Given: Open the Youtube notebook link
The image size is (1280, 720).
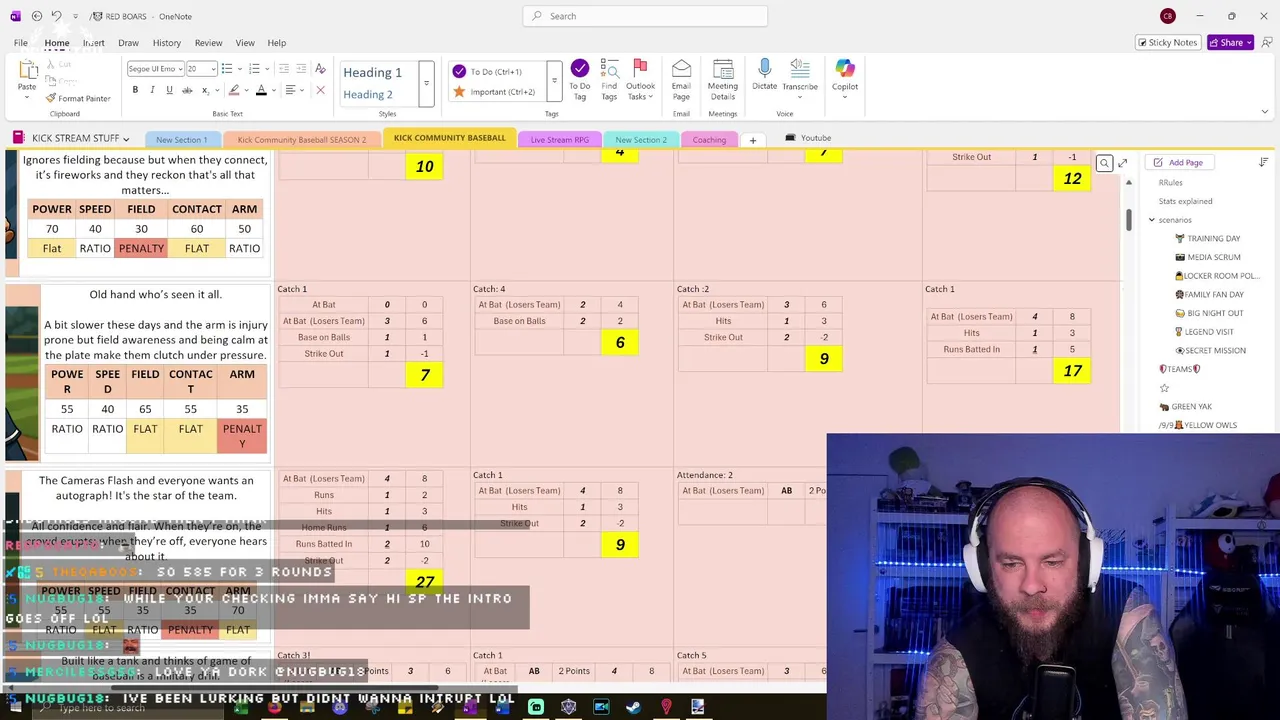Looking at the screenshot, I should (808, 138).
